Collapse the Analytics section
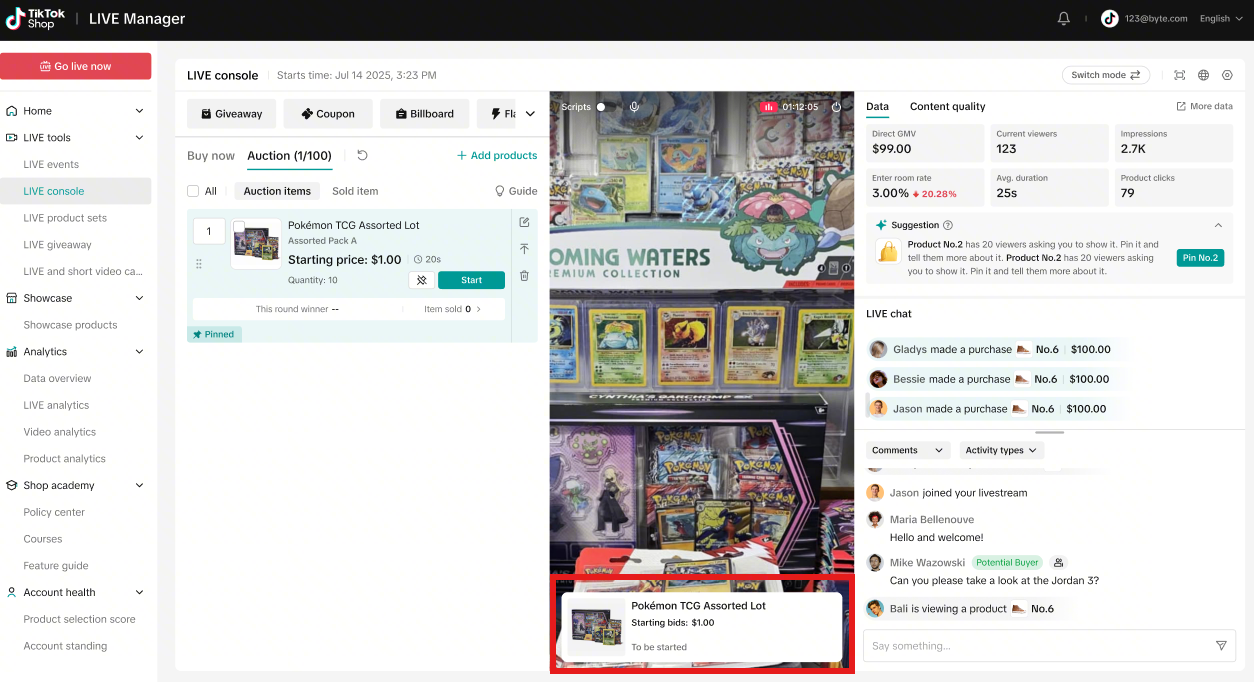Viewport: 1254px width, 682px height. click(139, 352)
